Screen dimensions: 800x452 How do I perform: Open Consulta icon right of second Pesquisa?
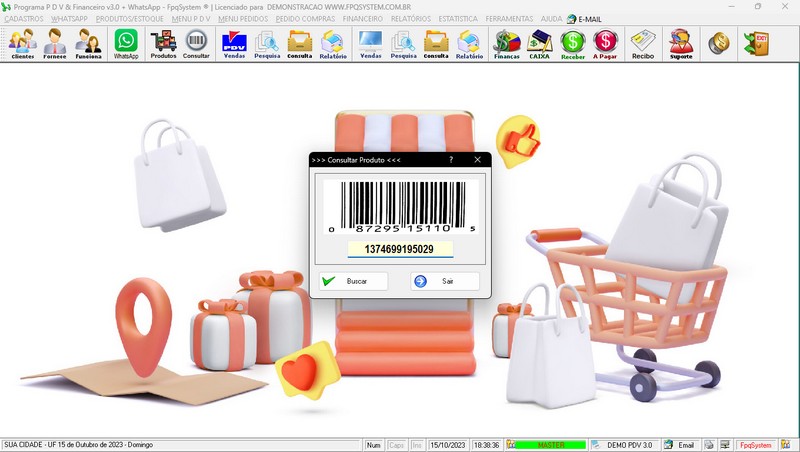[436, 44]
